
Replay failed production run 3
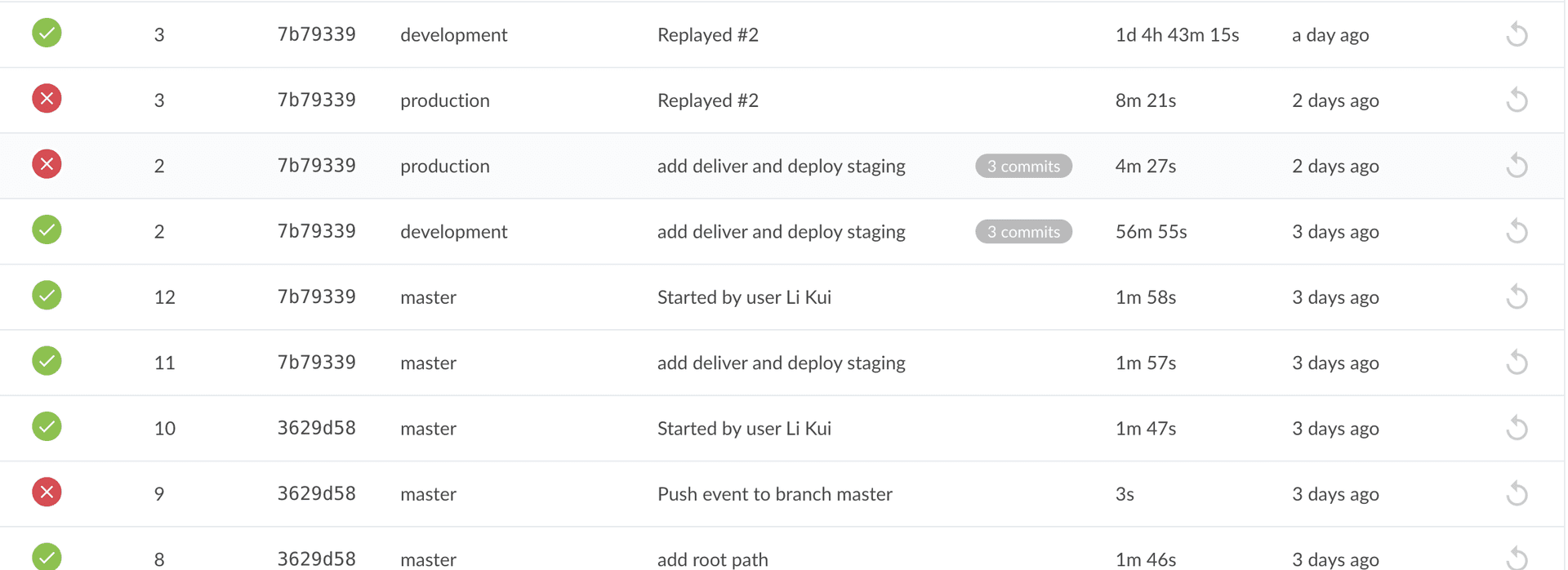click(x=1517, y=100)
